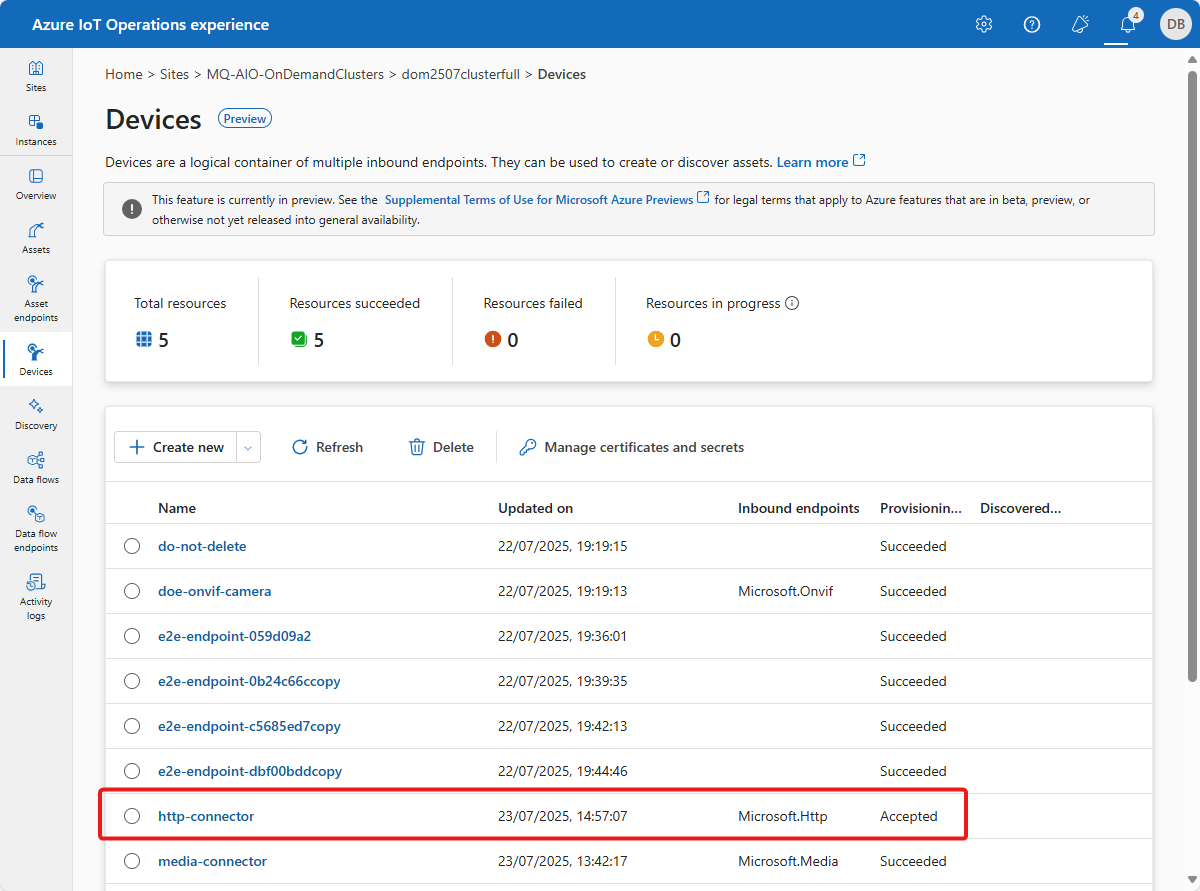Select the do-not-delete row radio button
Viewport: 1200px width, 891px height.
point(132,546)
